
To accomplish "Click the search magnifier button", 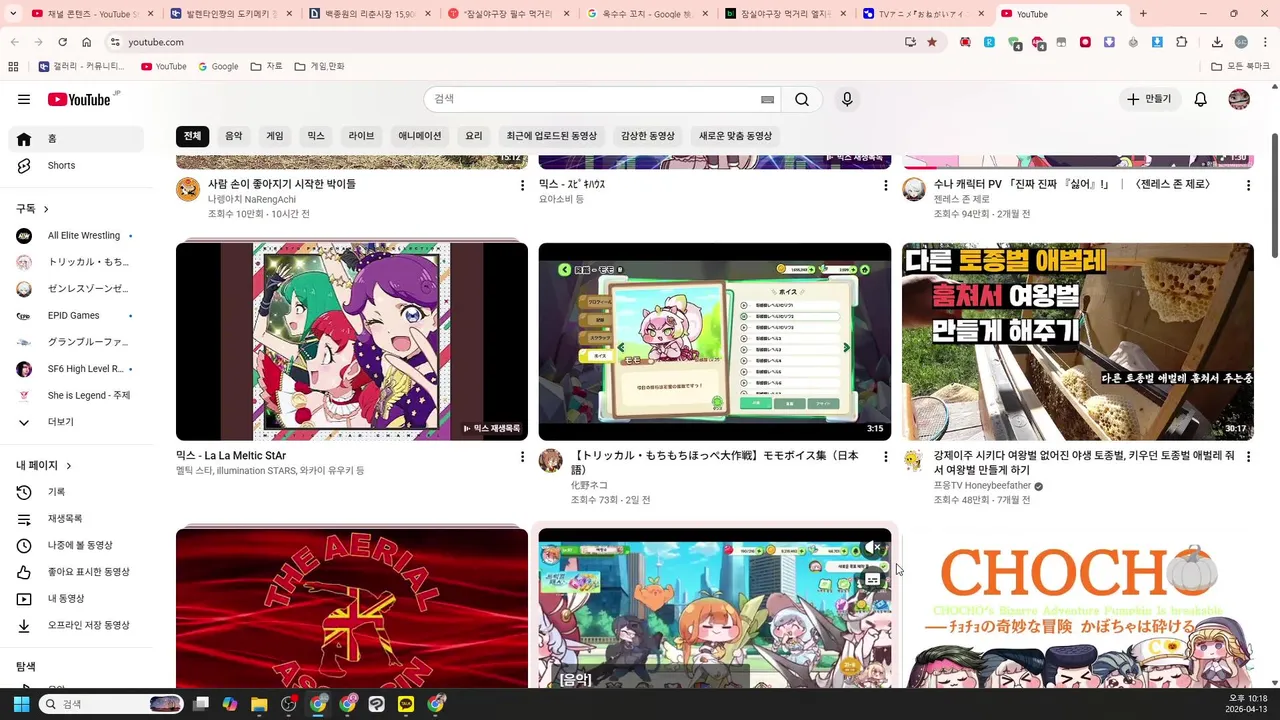I will point(802,99).
